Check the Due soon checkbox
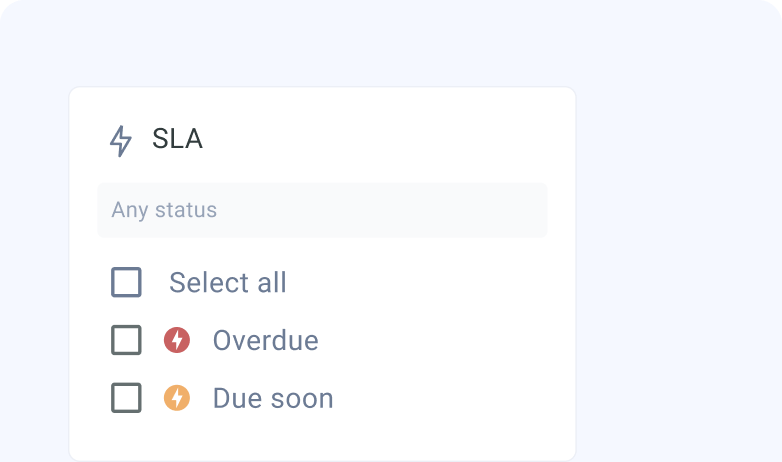Screen dimensions: 782x462 tap(126, 398)
